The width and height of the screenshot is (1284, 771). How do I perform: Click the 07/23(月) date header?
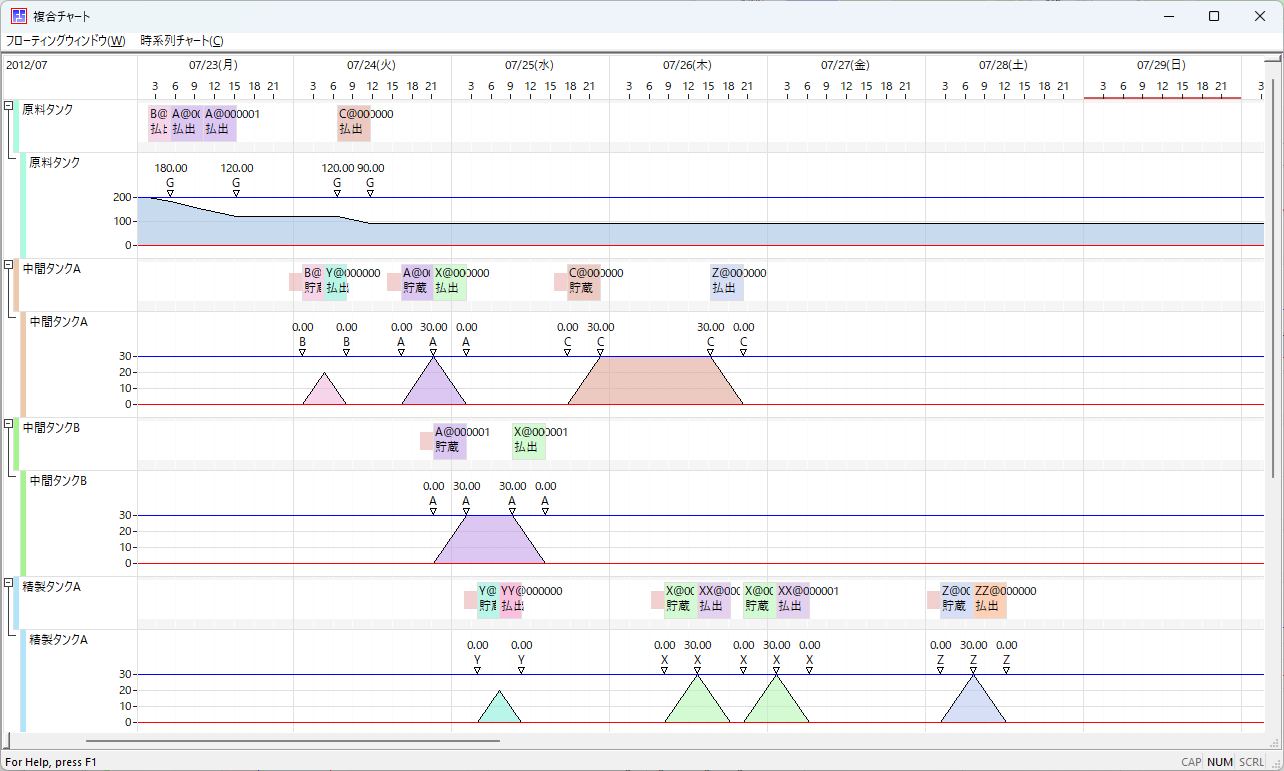[x=213, y=65]
